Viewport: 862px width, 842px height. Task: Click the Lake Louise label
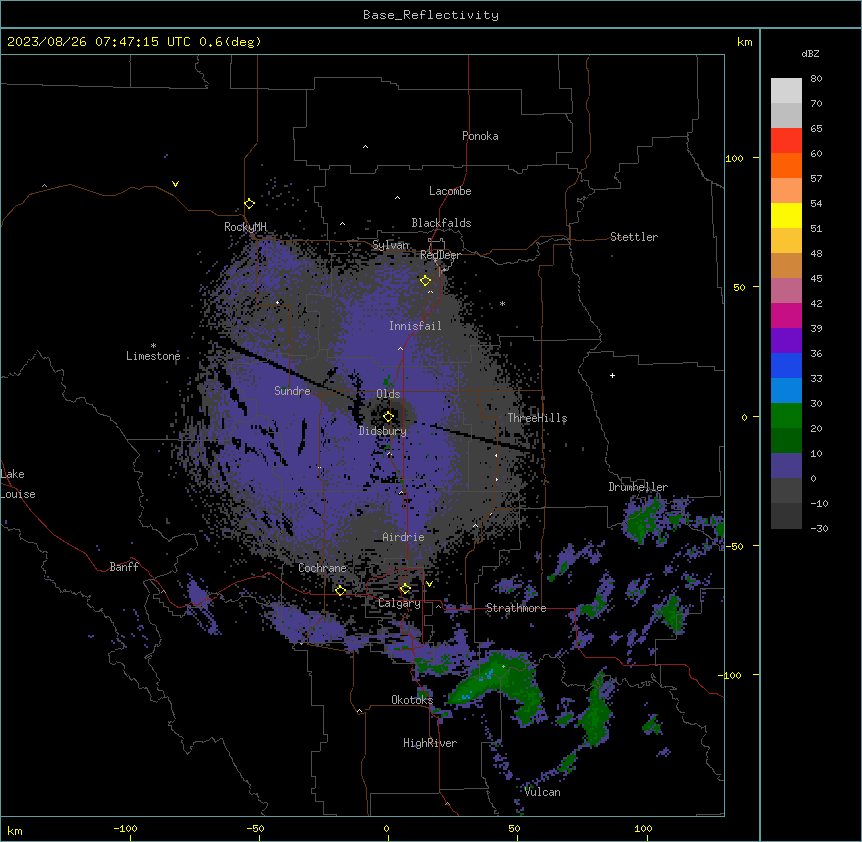18,484
